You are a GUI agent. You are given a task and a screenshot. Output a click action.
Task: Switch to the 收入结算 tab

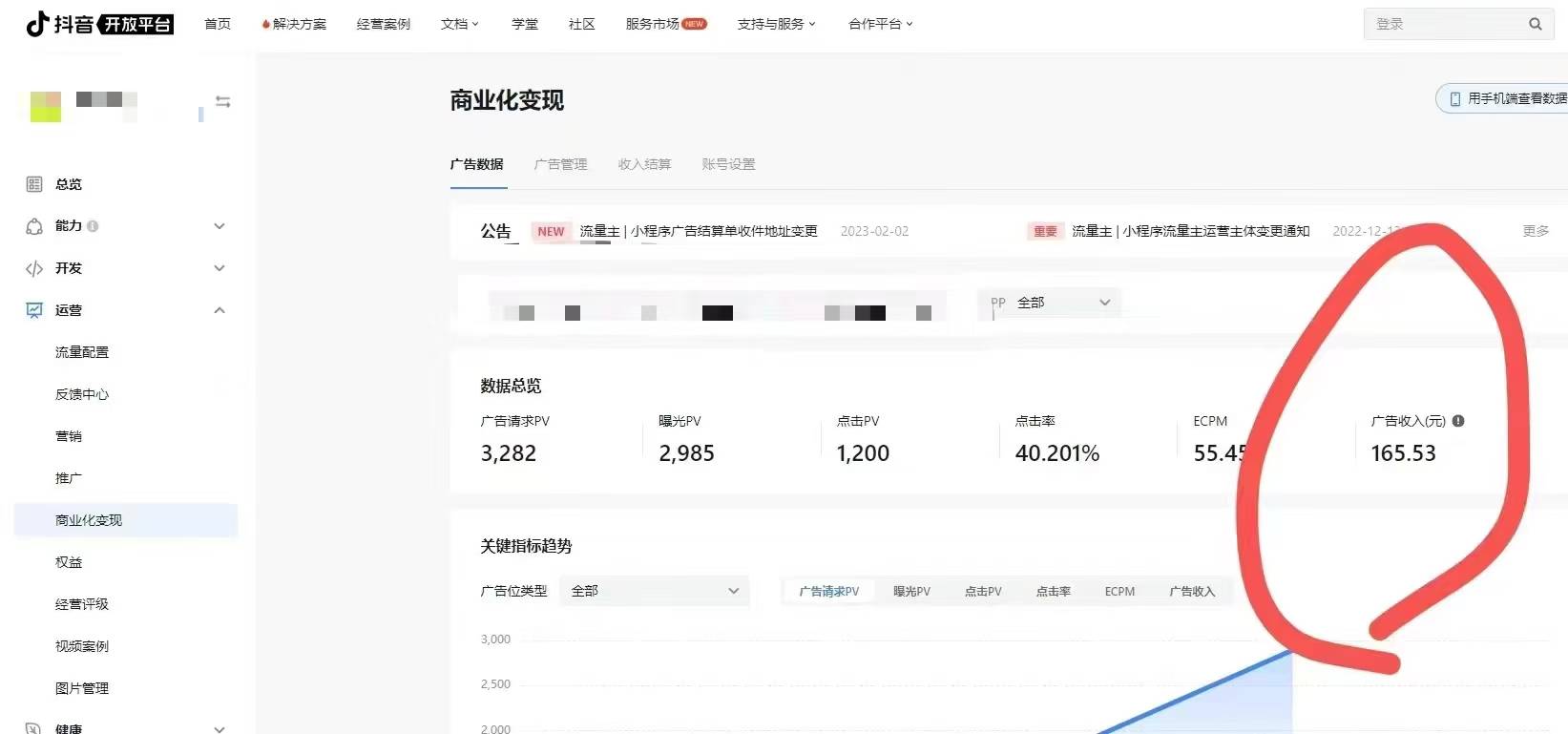pyautogui.click(x=644, y=164)
